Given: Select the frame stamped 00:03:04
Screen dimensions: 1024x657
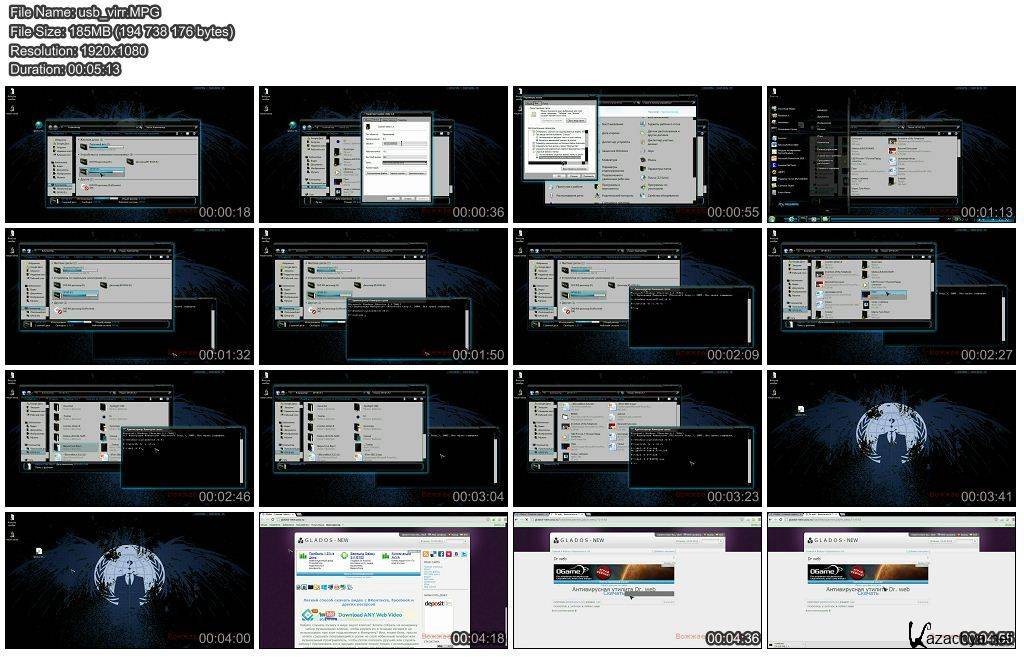Looking at the screenshot, I should point(385,439).
